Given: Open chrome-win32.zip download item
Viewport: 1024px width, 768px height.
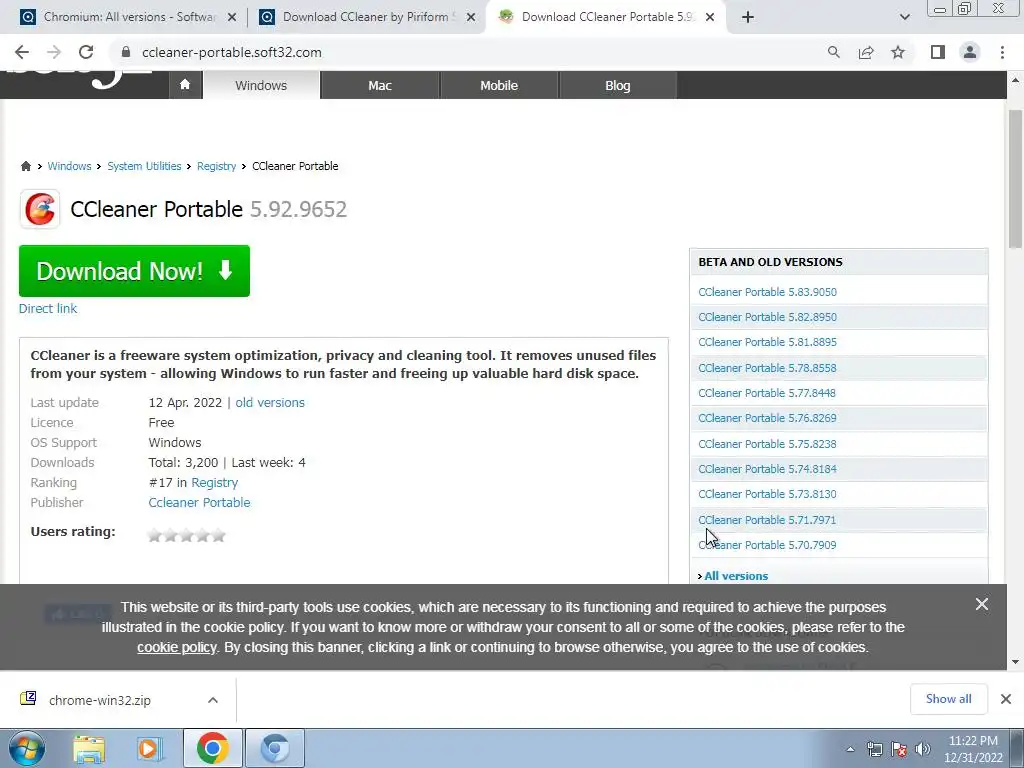Looking at the screenshot, I should pyautogui.click(x=99, y=700).
